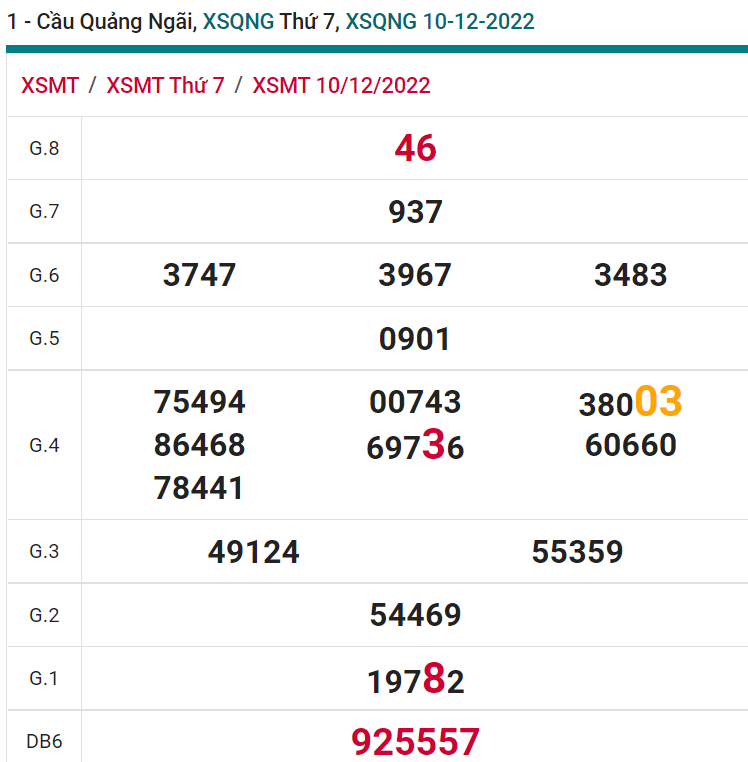Click G.6 number 3747
The image size is (748, 762).
199,275
